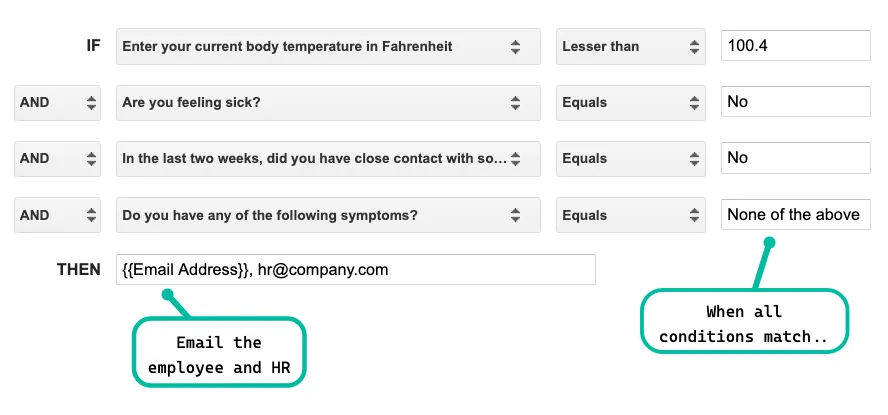Open the close contact question dropdown
Image resolution: width=888 pixels, height=415 pixels.
pos(322,158)
